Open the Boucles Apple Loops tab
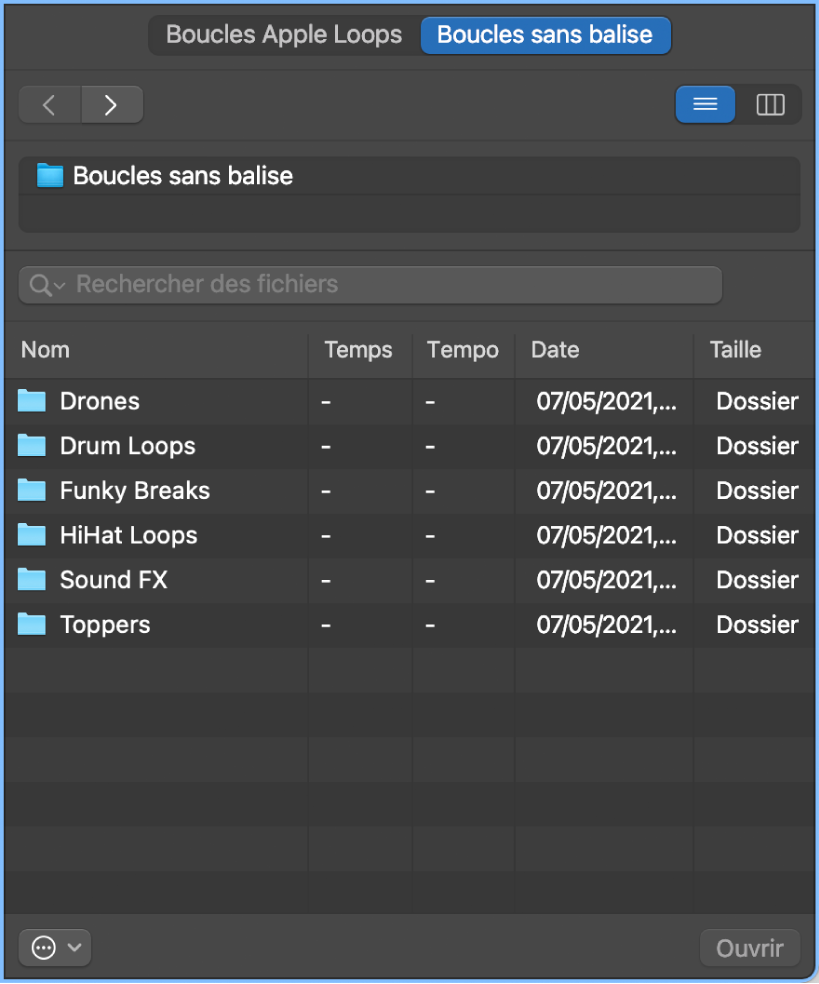Image resolution: width=819 pixels, height=984 pixels. [284, 35]
